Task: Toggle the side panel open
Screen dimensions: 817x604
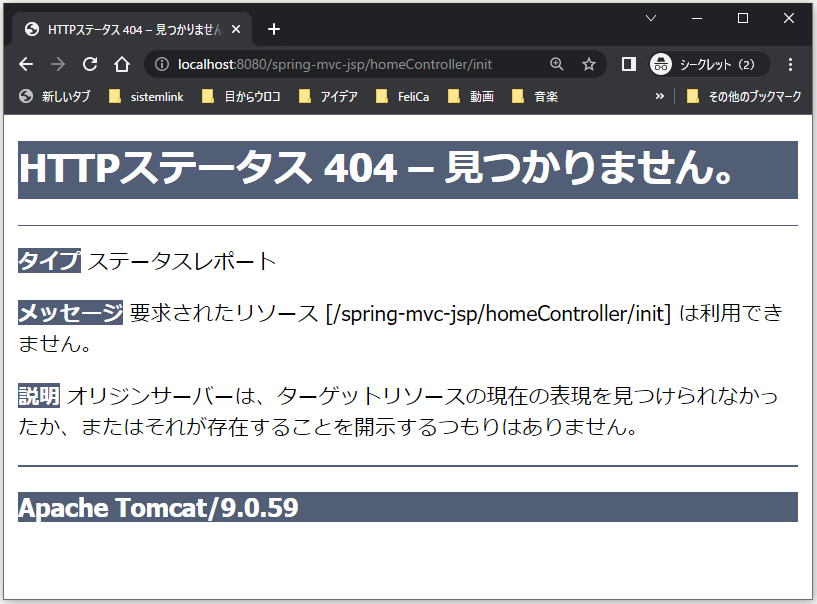Action: pyautogui.click(x=627, y=63)
